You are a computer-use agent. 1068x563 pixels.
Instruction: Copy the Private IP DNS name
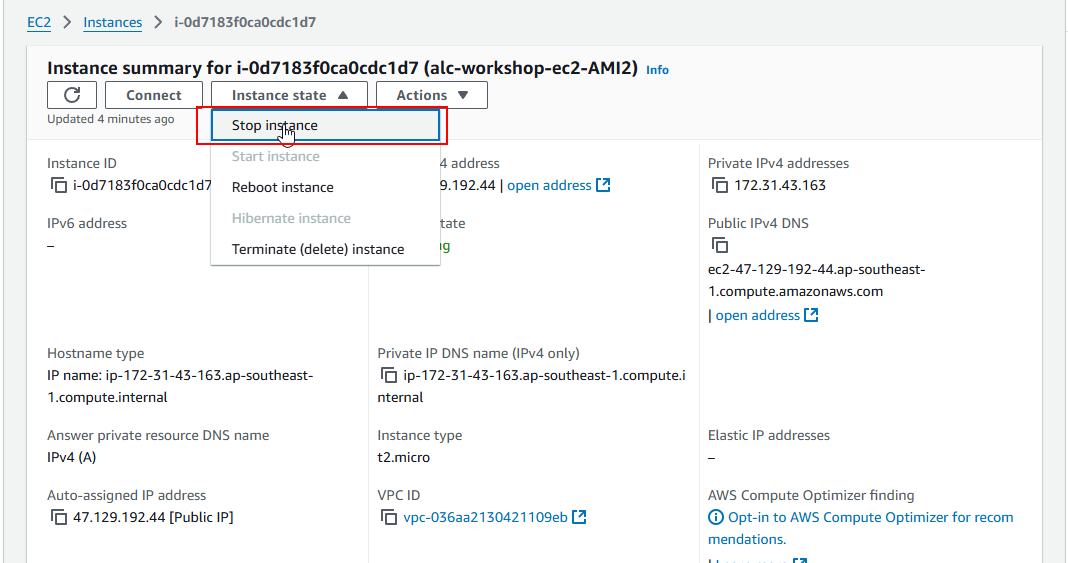tap(390, 376)
